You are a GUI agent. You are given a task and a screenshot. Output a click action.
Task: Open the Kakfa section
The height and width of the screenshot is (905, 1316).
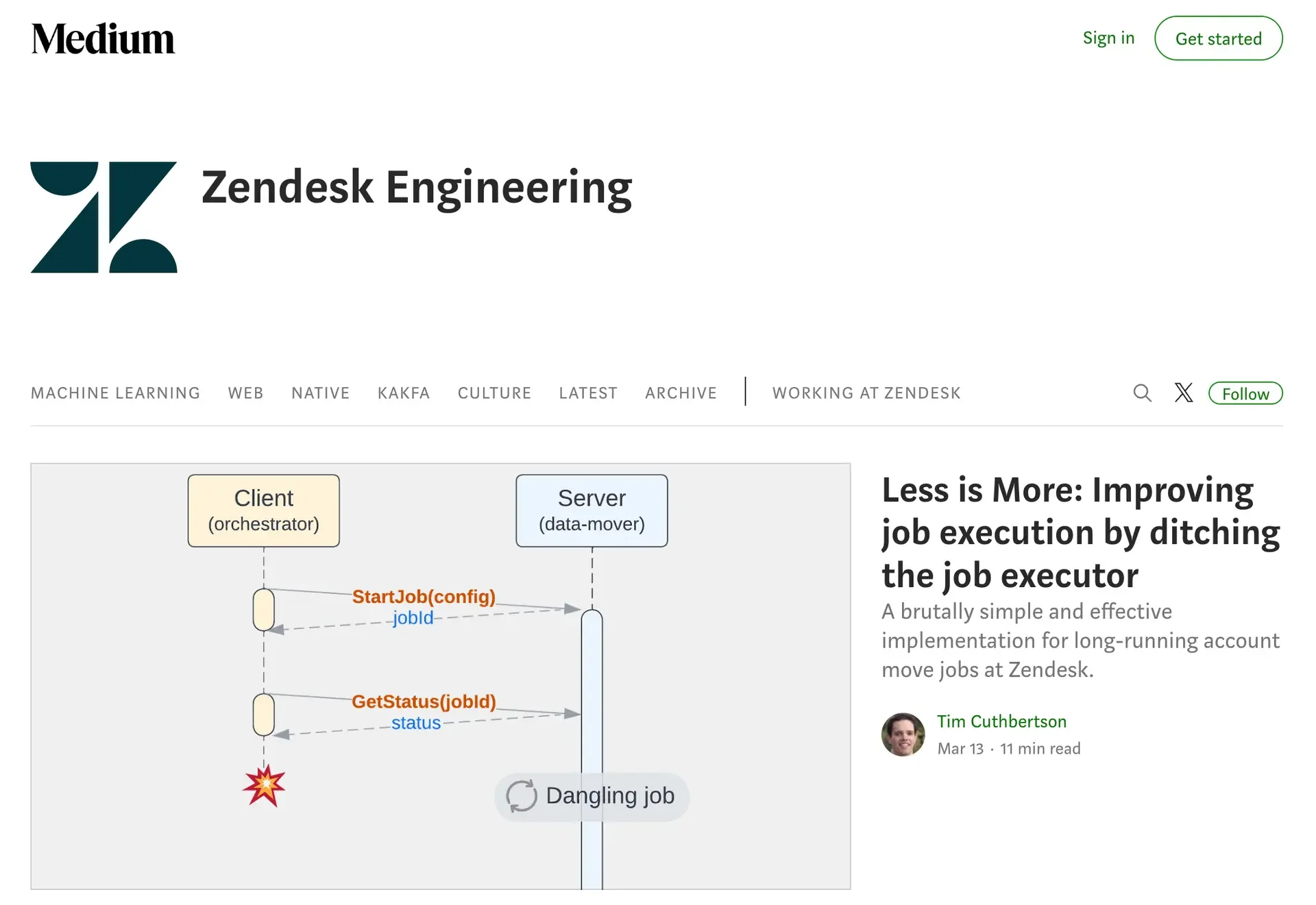[404, 393]
